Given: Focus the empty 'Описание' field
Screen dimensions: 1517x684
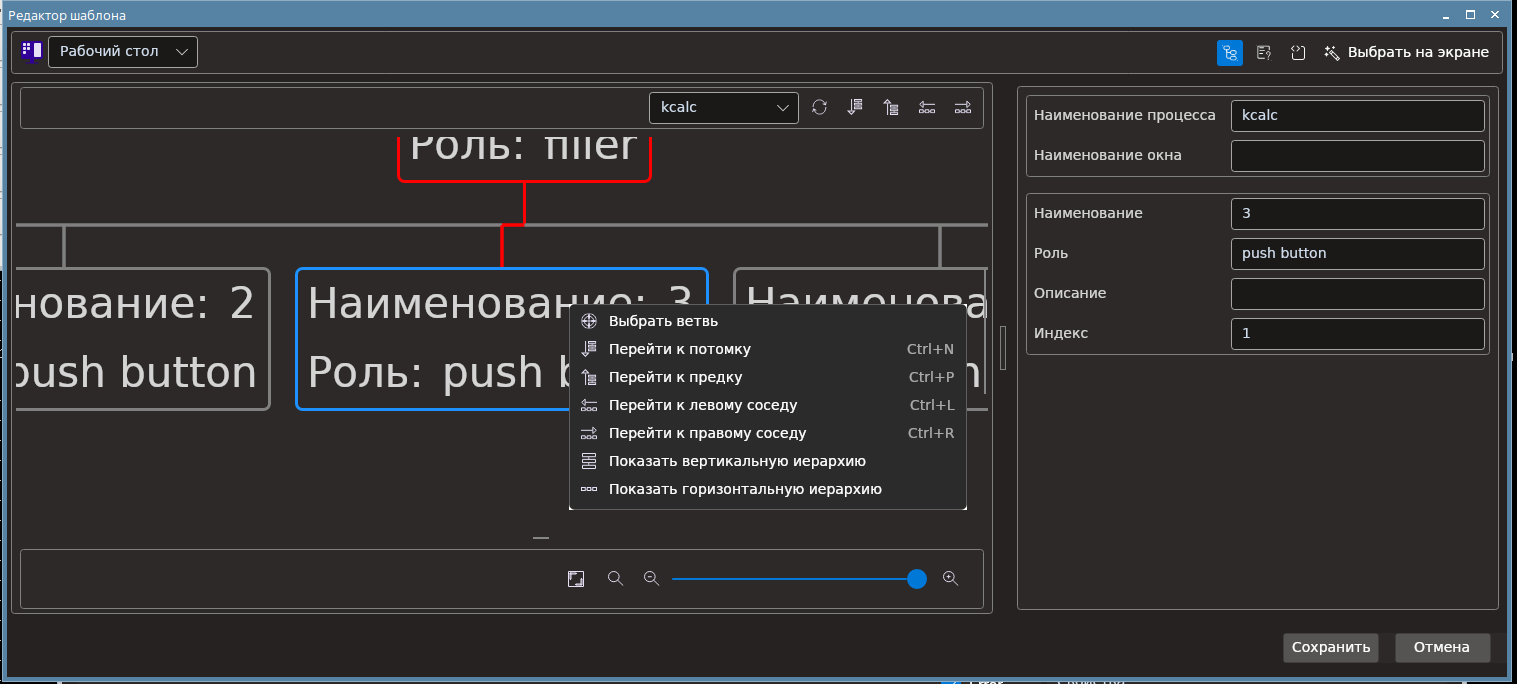Looking at the screenshot, I should pos(1358,293).
